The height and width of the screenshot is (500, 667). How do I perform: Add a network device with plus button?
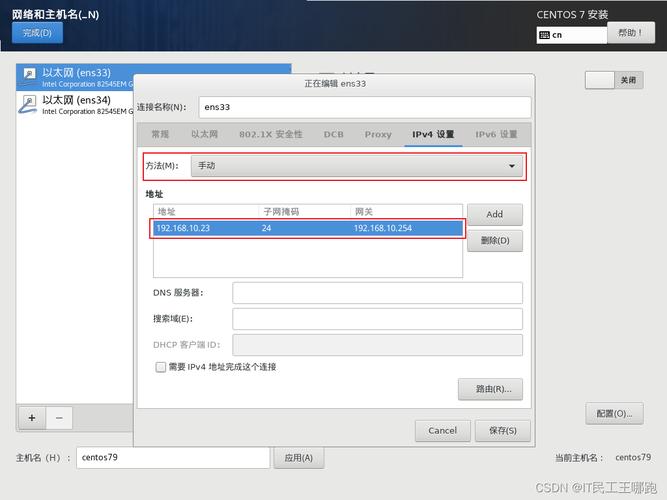[32, 418]
